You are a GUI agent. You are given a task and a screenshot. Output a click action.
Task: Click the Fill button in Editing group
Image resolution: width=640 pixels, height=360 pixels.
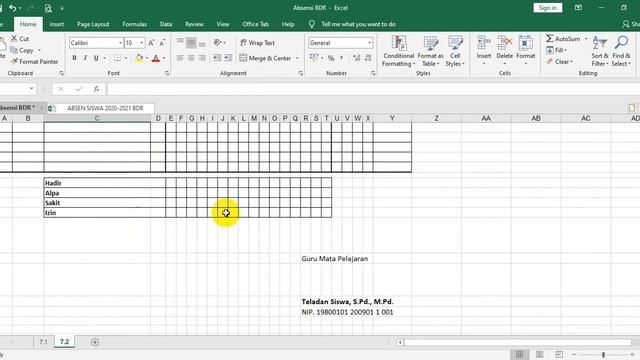coord(557,50)
